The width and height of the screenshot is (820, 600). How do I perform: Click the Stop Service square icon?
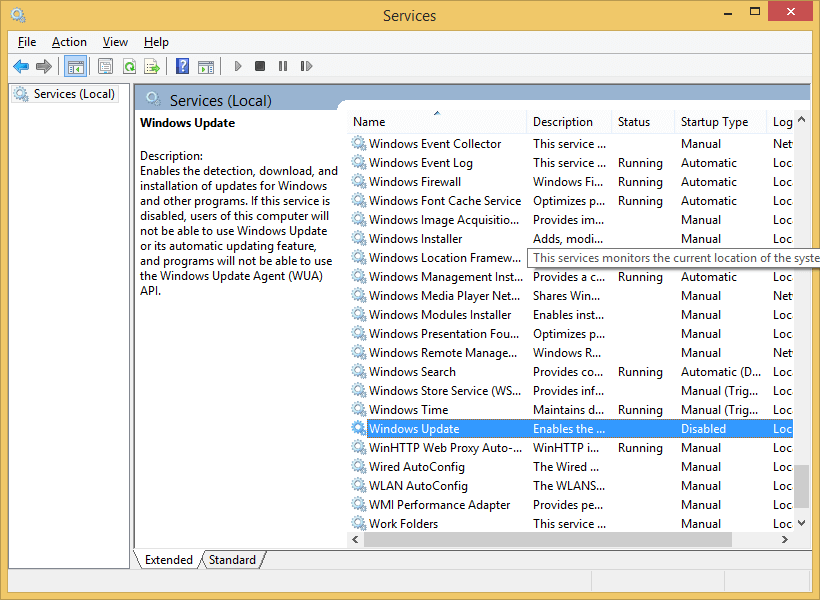click(260, 66)
